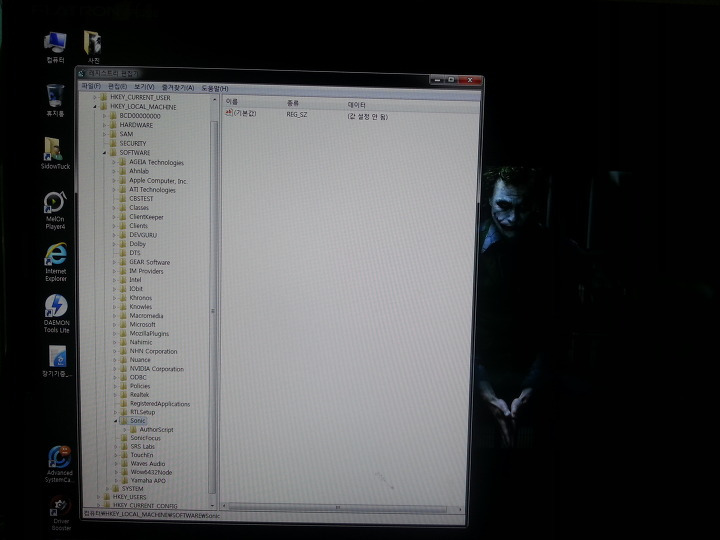Select the SonicFocus key

[146, 438]
